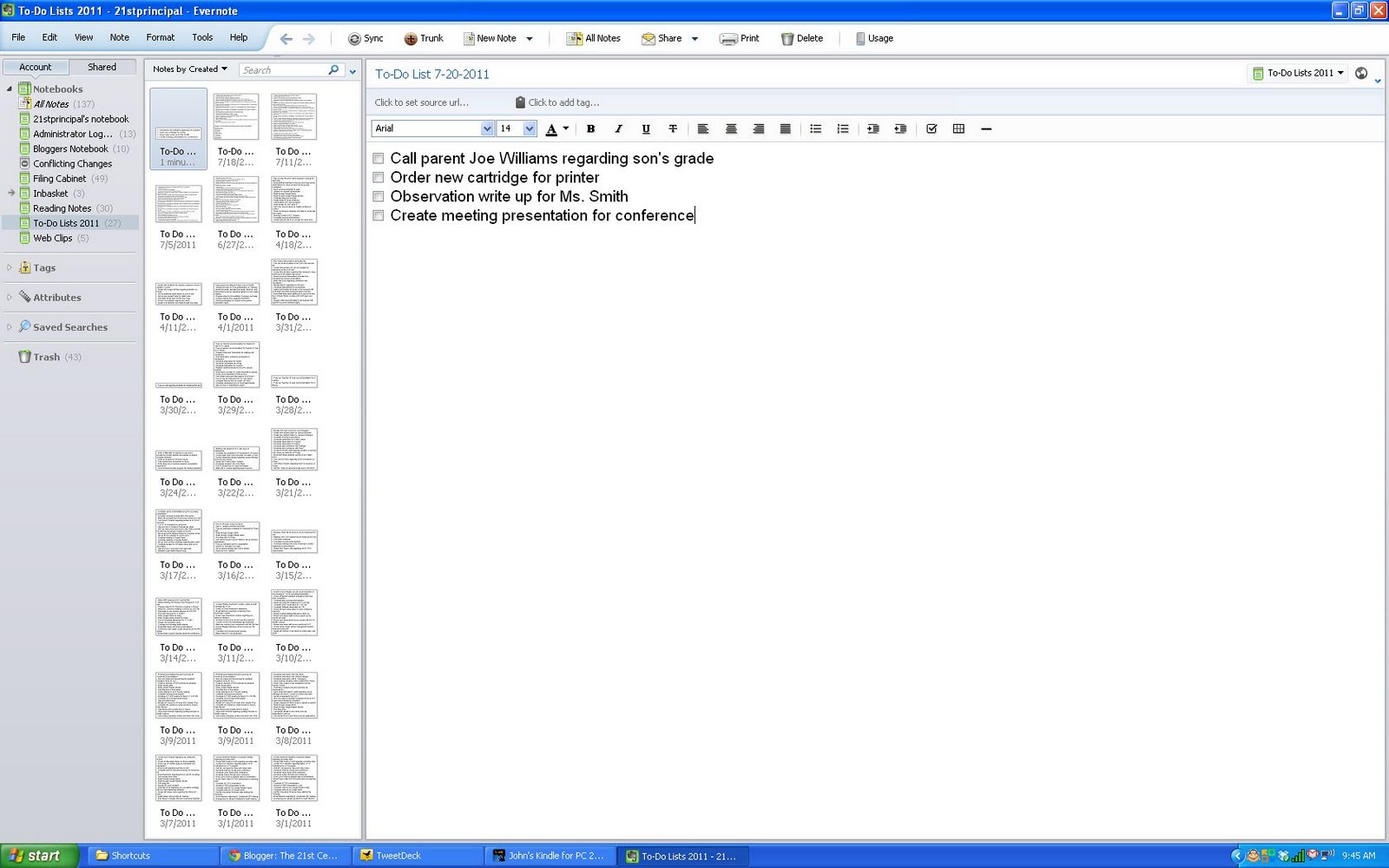
Task: Insert a to-do checkbox
Action: 931,128
